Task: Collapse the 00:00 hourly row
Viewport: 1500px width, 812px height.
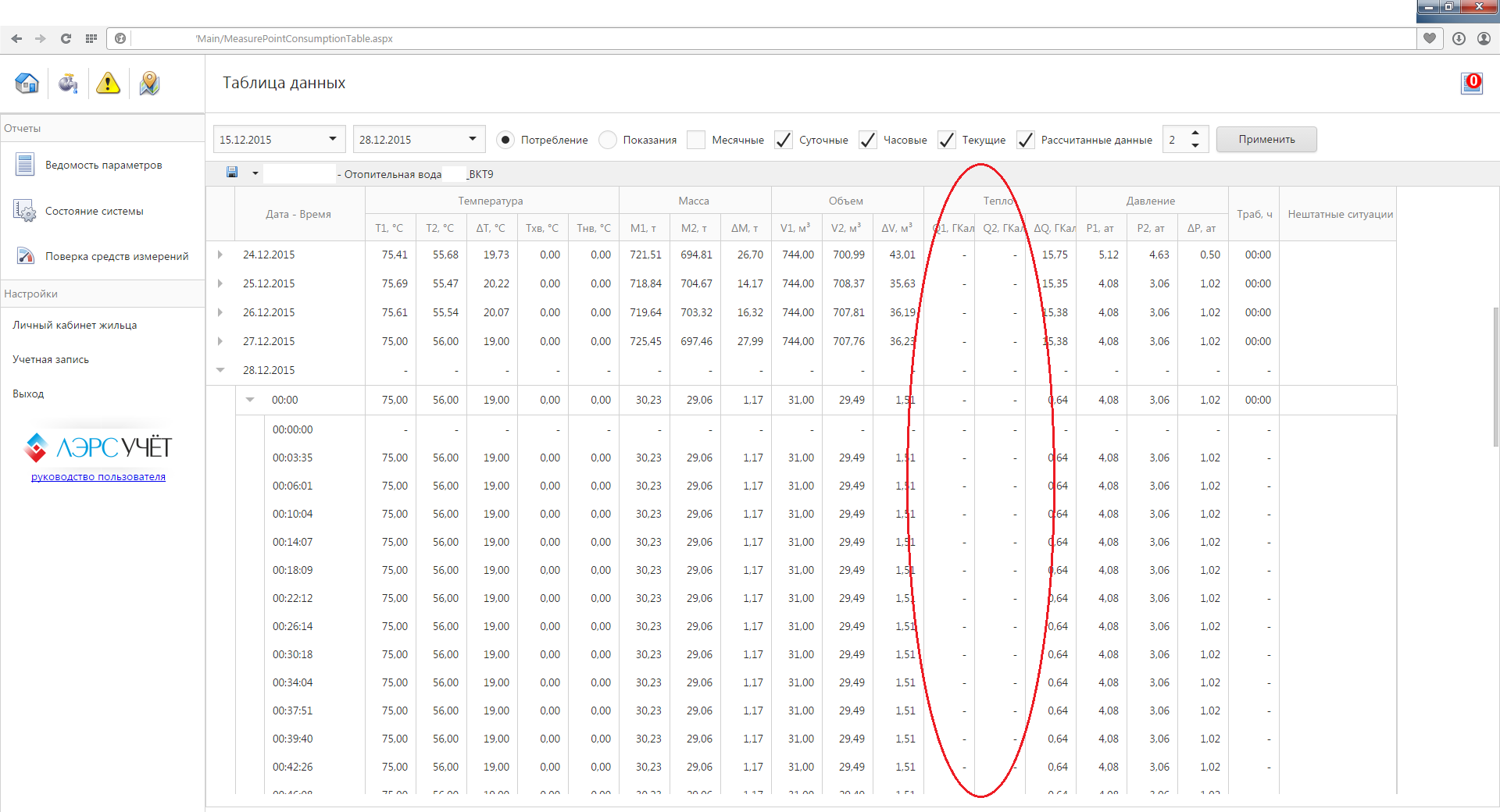Action: (250, 400)
